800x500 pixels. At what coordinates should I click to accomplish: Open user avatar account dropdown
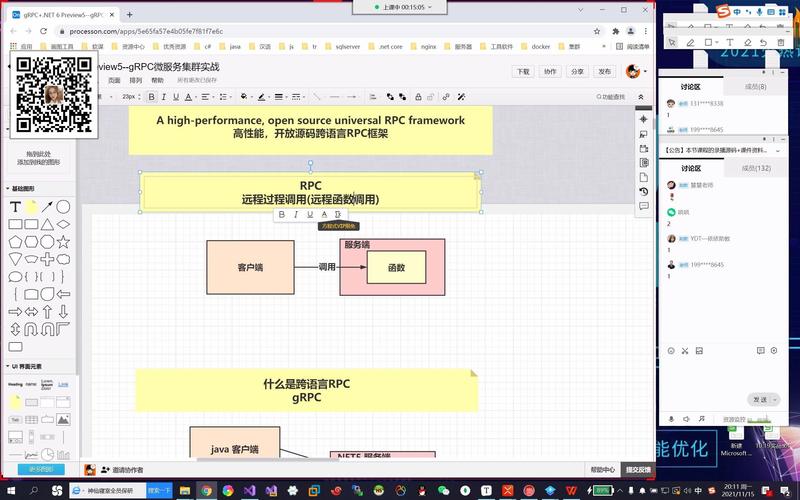[x=636, y=71]
